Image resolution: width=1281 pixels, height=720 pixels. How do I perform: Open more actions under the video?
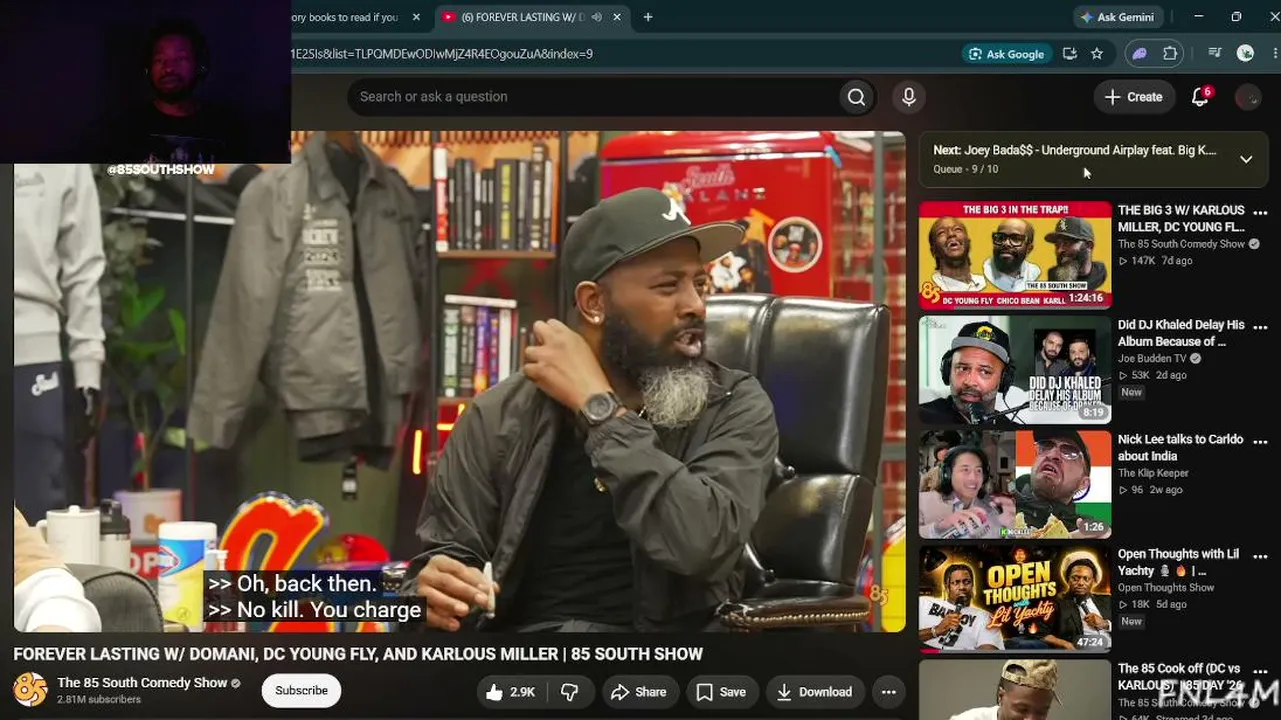coord(888,692)
